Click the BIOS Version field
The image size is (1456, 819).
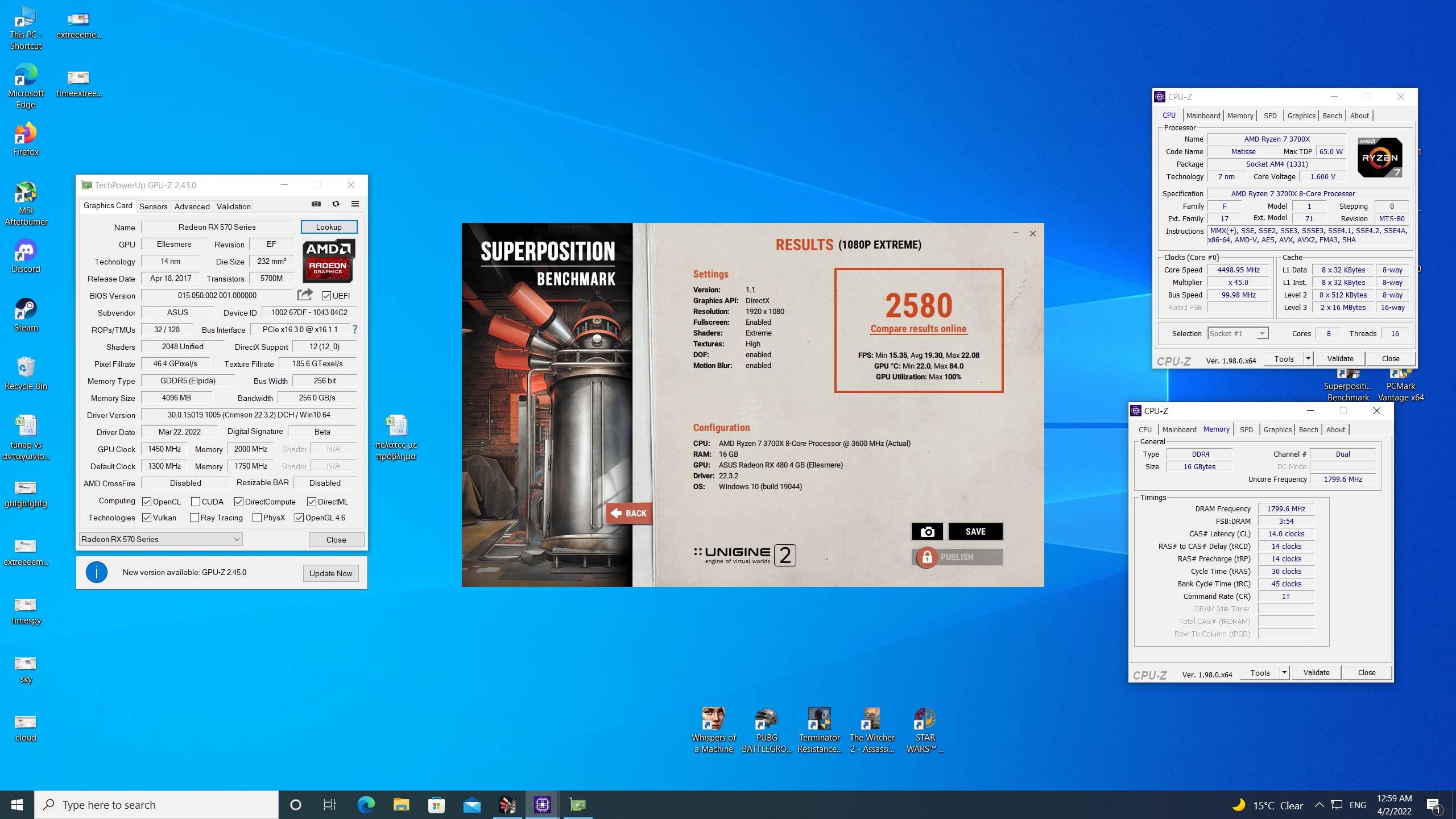(x=217, y=295)
